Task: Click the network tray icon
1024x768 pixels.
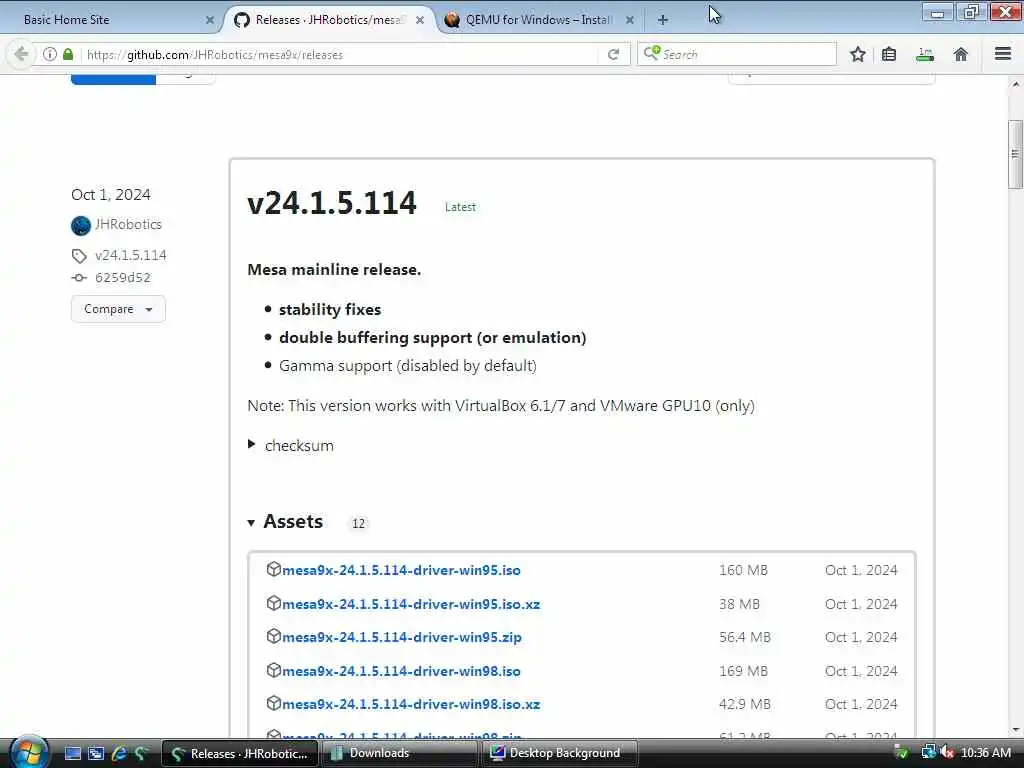Action: point(928,753)
